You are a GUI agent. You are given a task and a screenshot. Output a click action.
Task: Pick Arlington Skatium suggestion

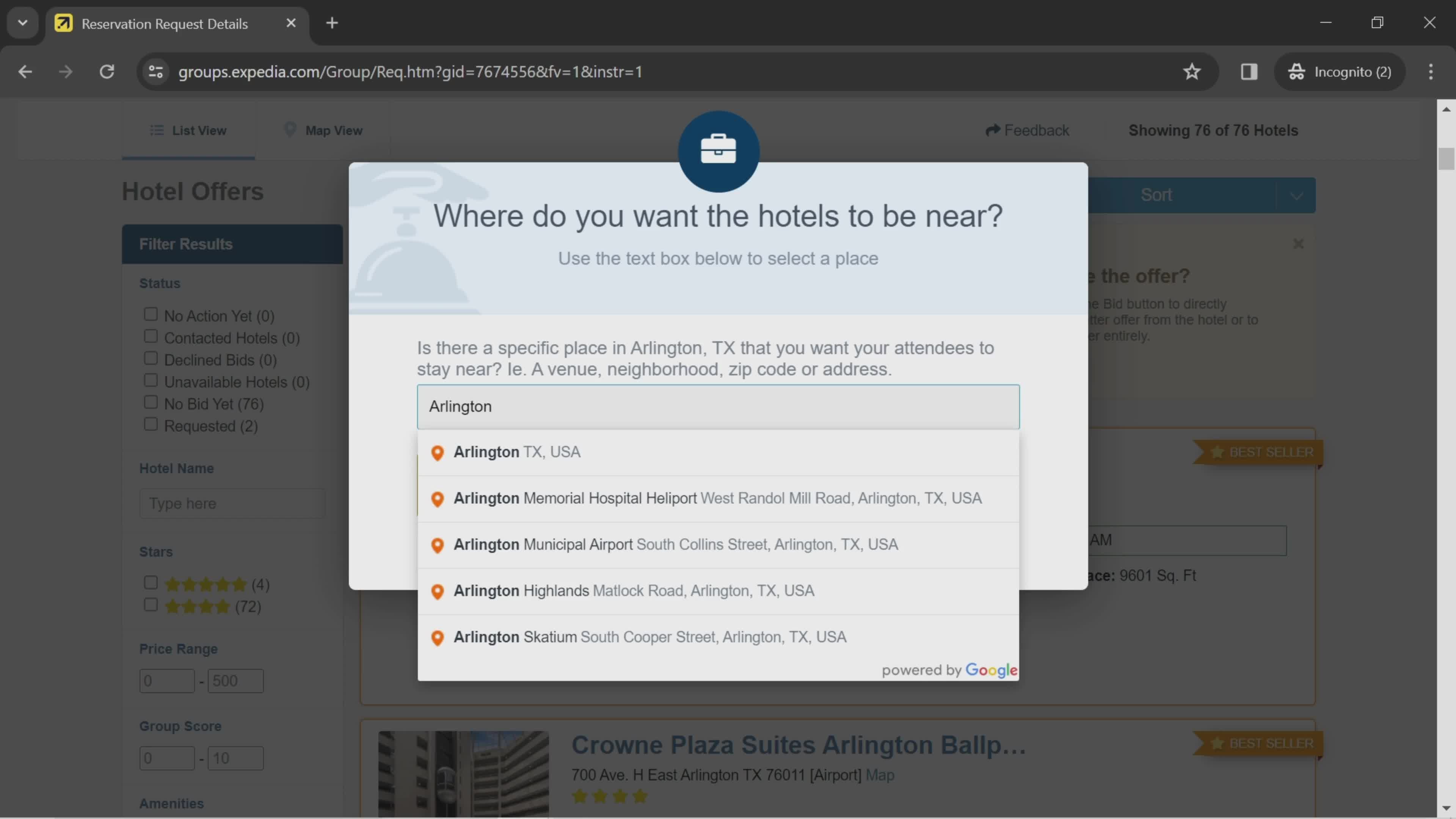point(719,637)
